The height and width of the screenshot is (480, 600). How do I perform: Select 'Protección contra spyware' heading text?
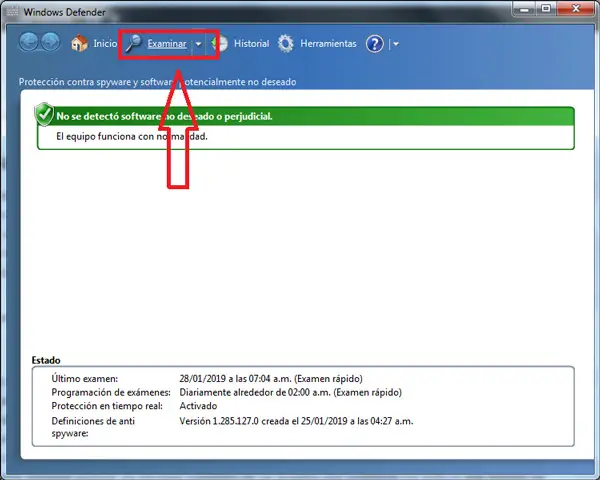[x=157, y=82]
